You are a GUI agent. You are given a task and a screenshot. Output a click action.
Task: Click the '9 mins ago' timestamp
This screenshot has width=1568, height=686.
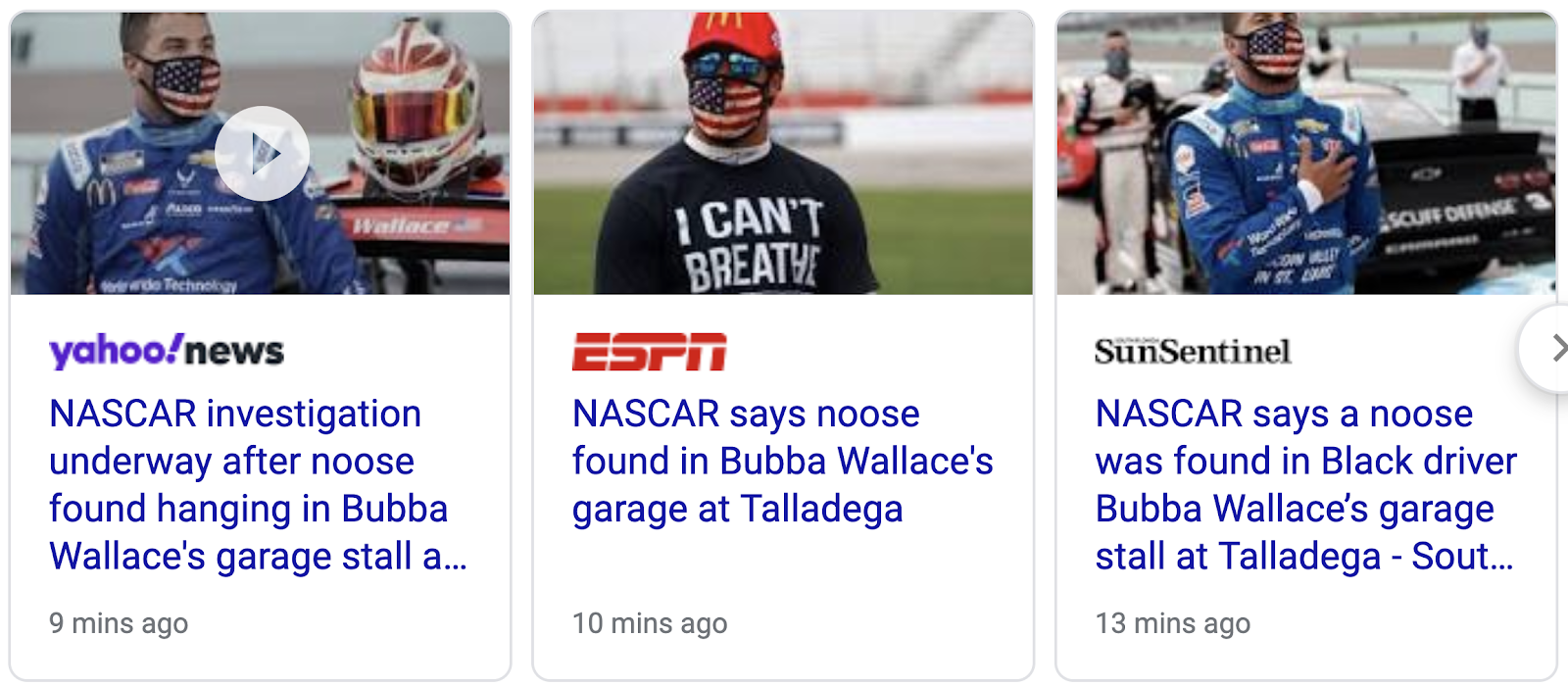[x=119, y=623]
